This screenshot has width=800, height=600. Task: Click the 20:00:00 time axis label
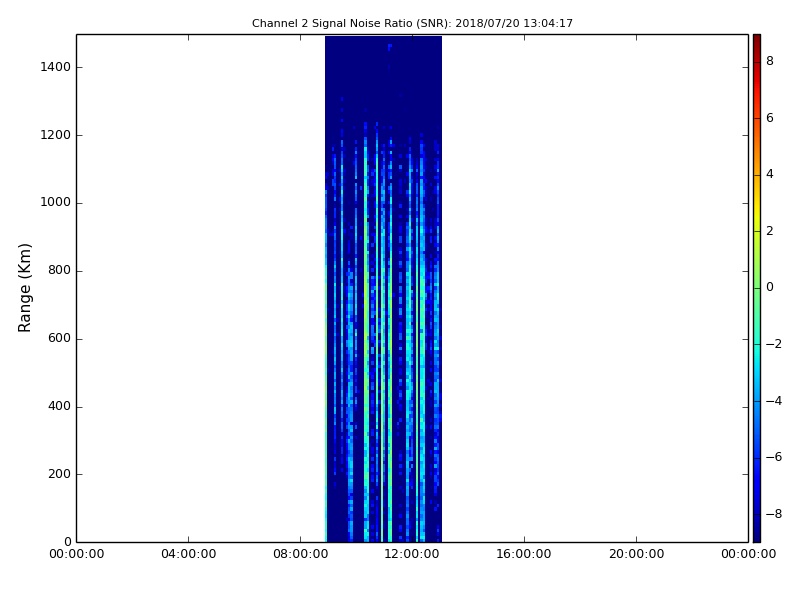(636, 554)
